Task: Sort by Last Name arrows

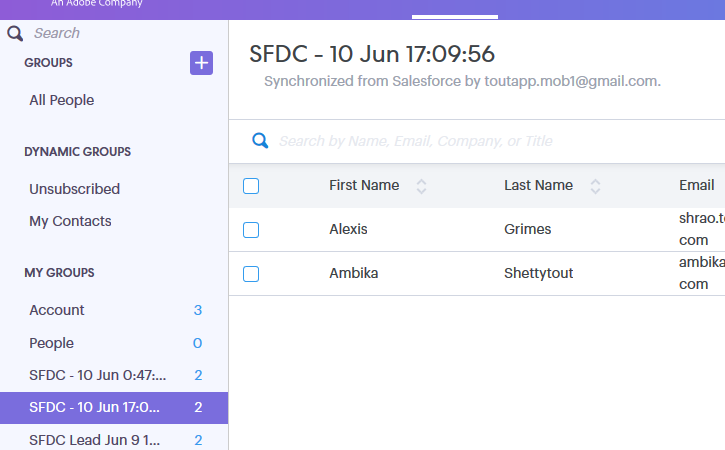Action: click(596, 186)
